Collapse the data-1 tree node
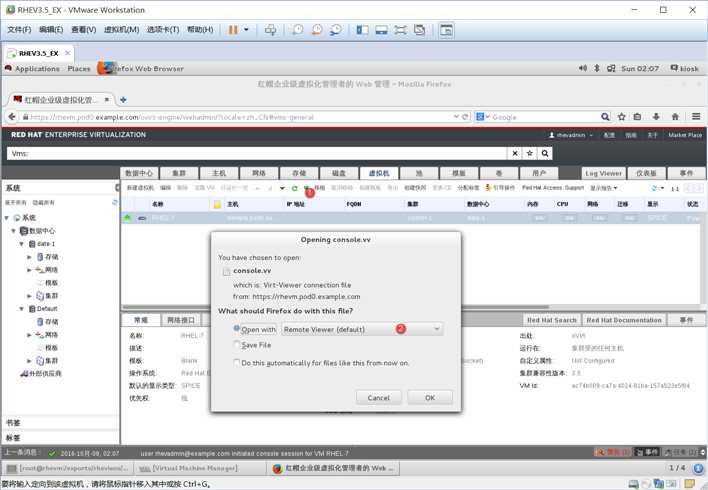708x490 pixels. [x=21, y=244]
